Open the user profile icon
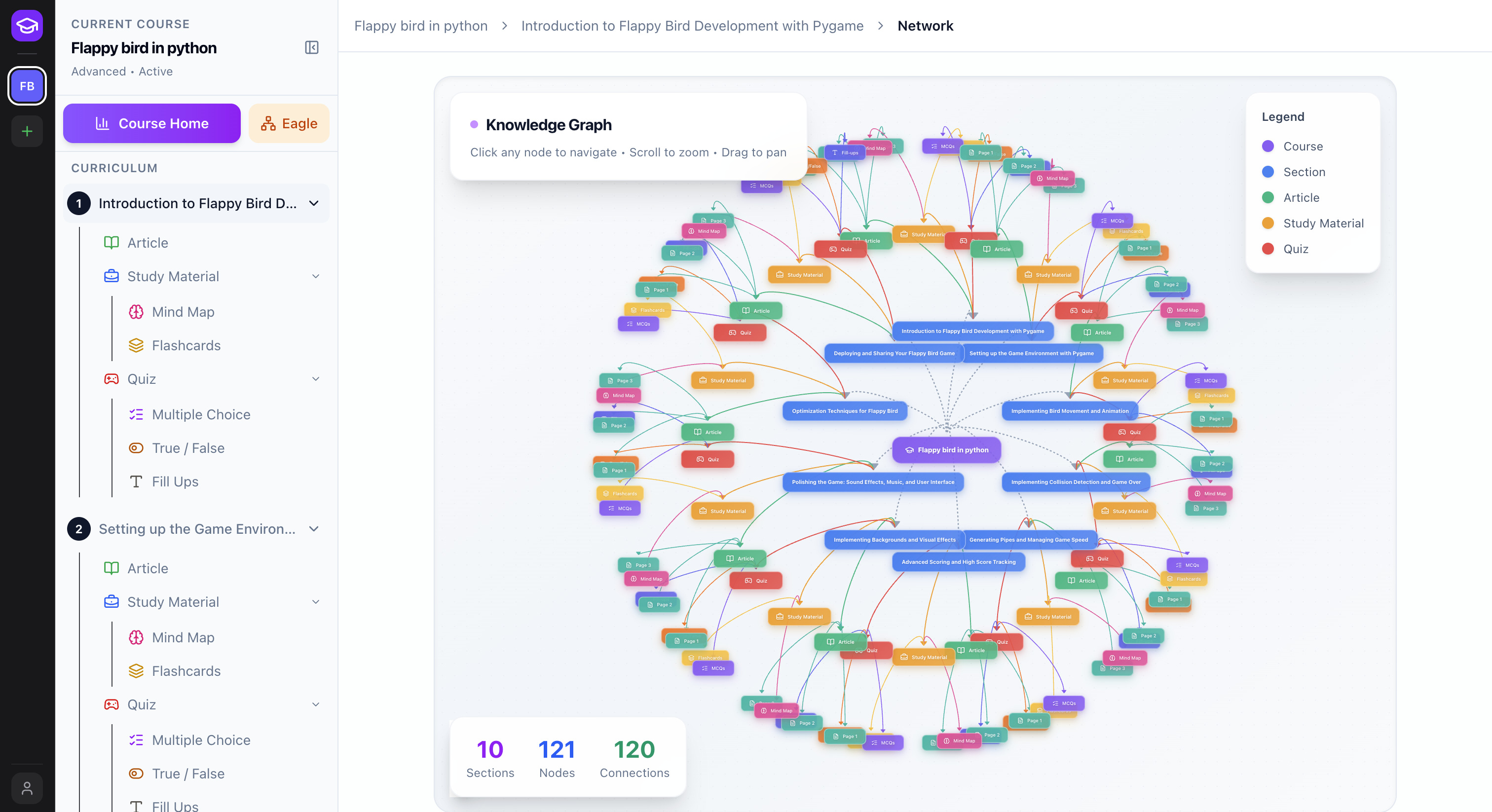Image resolution: width=1492 pixels, height=812 pixels. coord(27,788)
